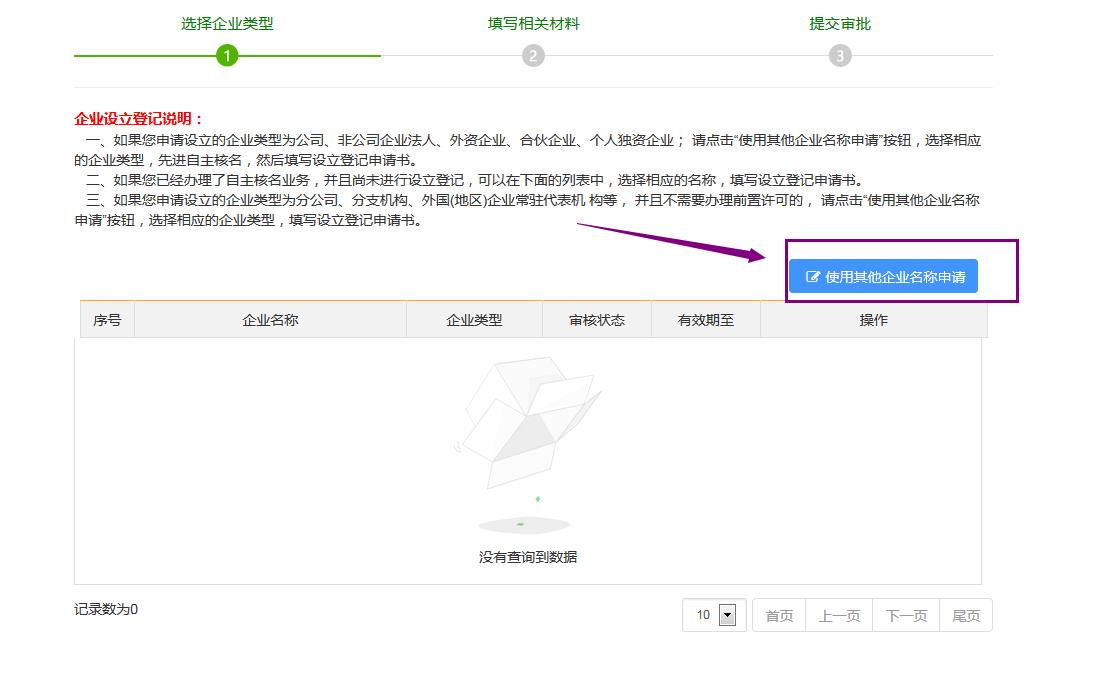Click the gray step 3 circle
The width and height of the screenshot is (1113, 679).
[x=840, y=56]
